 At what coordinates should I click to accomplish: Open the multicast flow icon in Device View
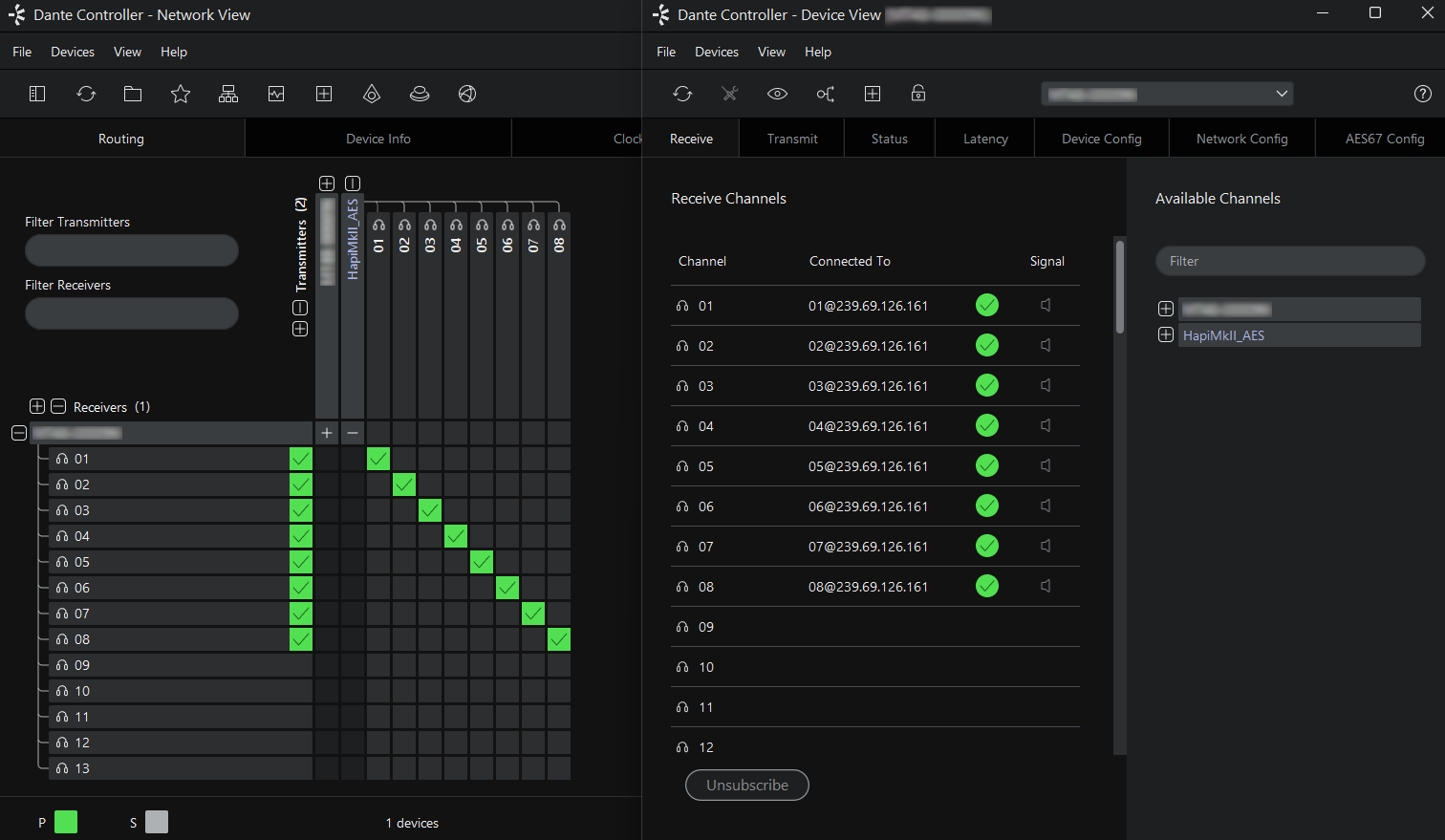[826, 94]
